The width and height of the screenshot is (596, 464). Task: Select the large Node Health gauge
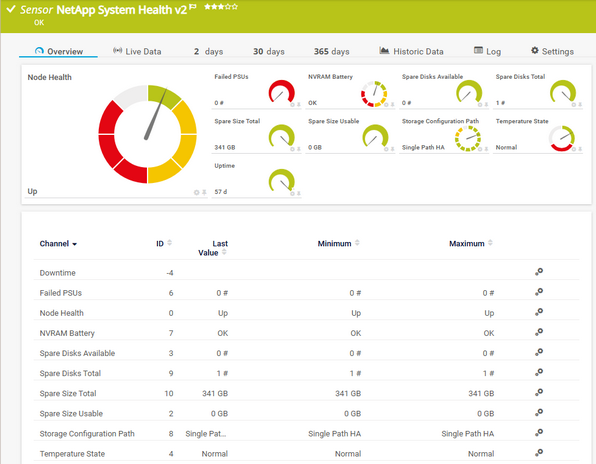tap(147, 134)
